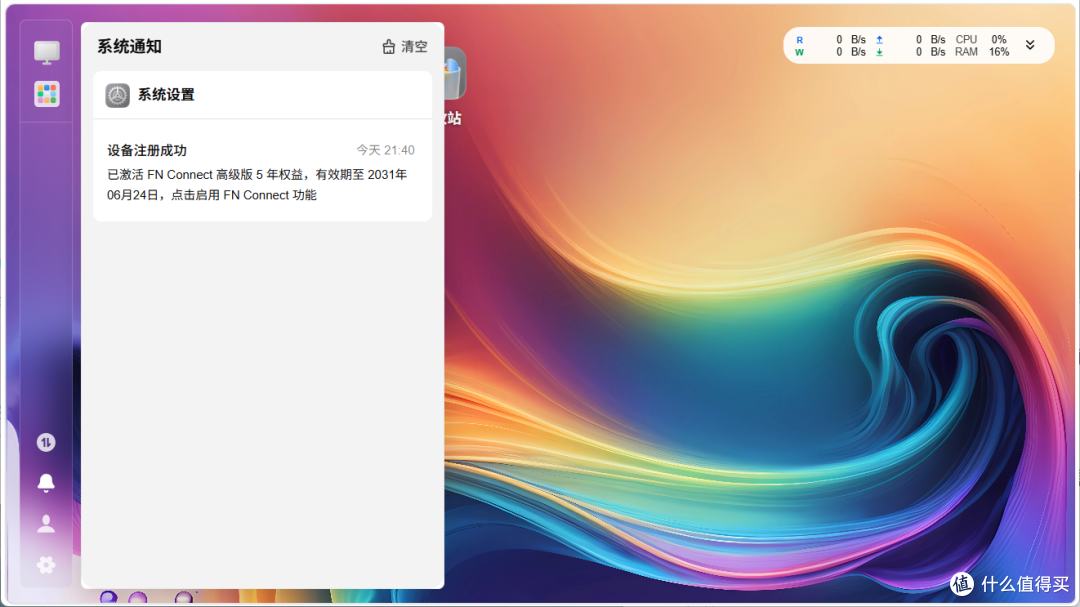Open the 设备注册成功 notification title
Viewport: 1080px width, 607px height.
147,150
